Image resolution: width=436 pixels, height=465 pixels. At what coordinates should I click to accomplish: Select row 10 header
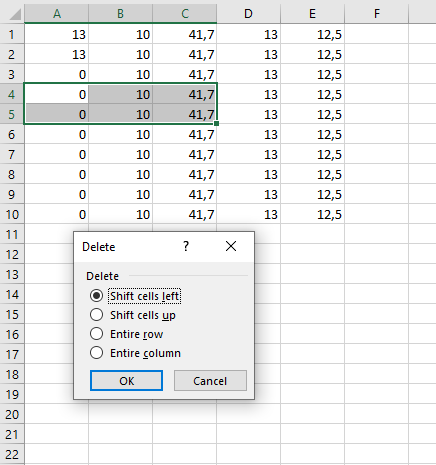12,214
